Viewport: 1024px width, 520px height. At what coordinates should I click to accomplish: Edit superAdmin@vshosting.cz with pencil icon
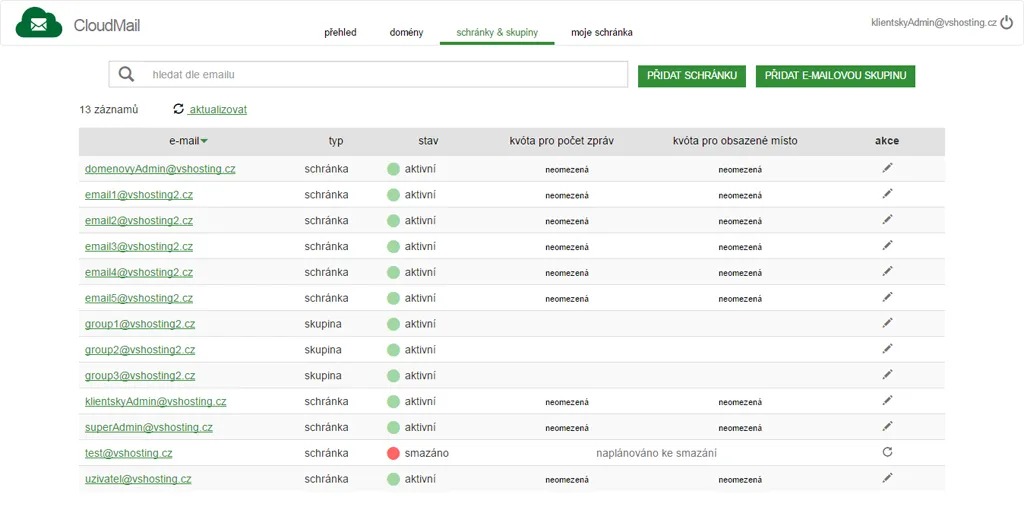tap(887, 426)
